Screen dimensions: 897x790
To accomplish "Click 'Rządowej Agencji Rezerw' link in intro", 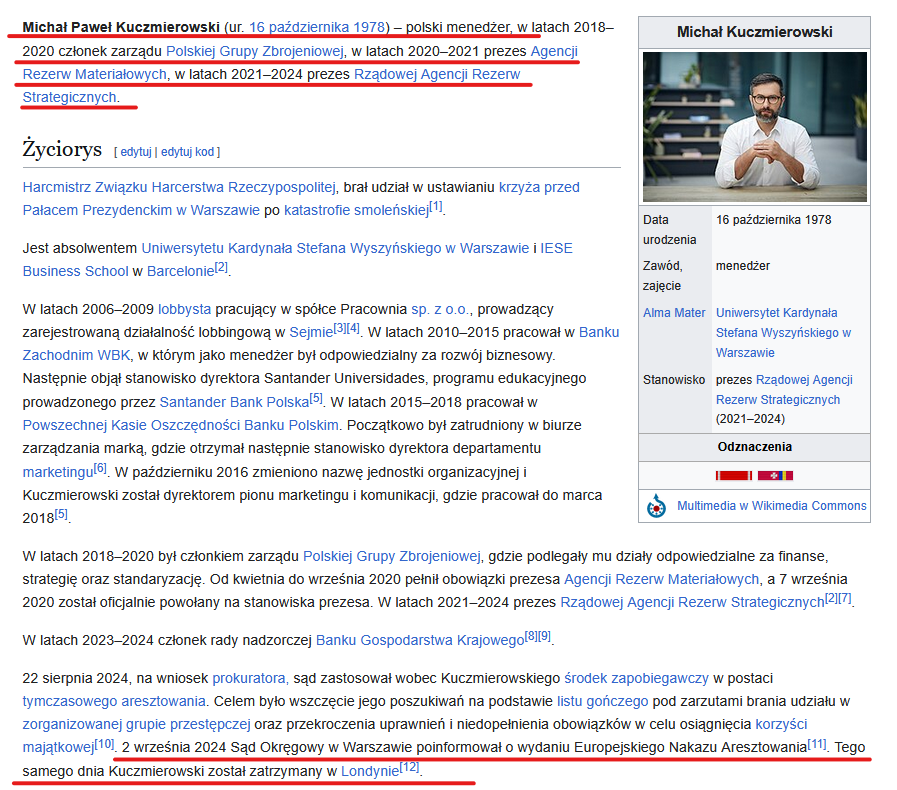I will (436, 74).
